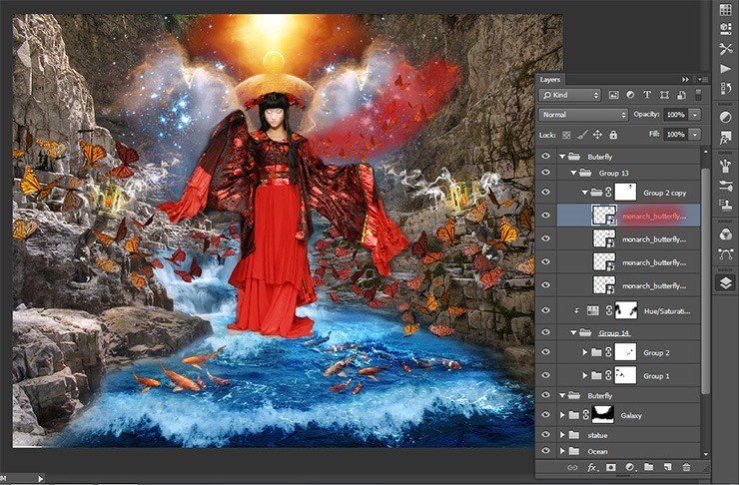This screenshot has height=485, width=739.
Task: Toggle lock transparent pixels
Action: point(567,135)
